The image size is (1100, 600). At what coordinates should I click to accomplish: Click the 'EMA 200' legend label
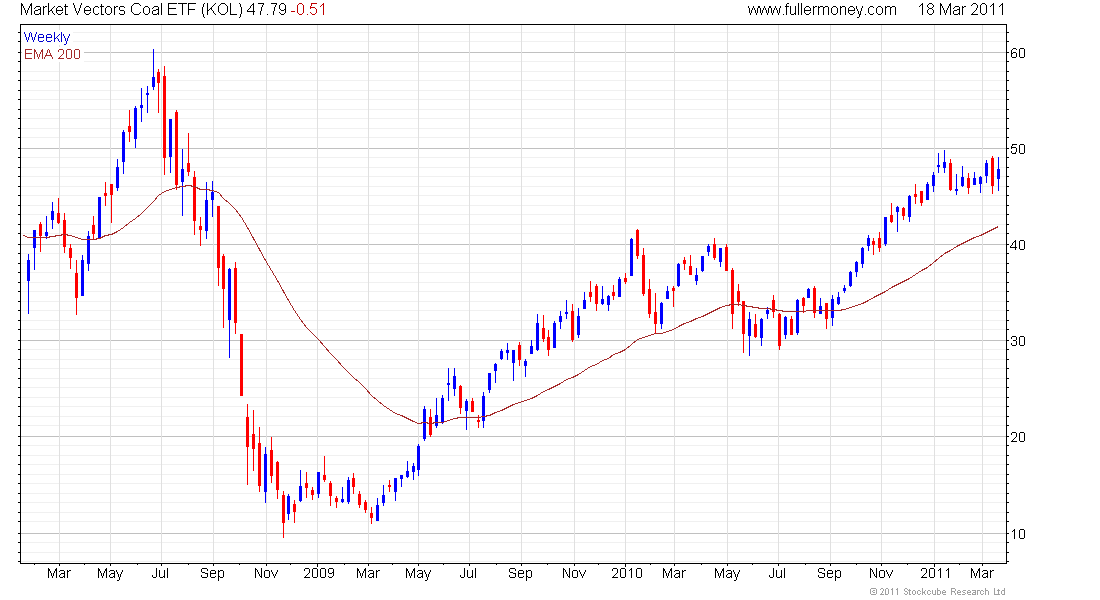(x=53, y=54)
